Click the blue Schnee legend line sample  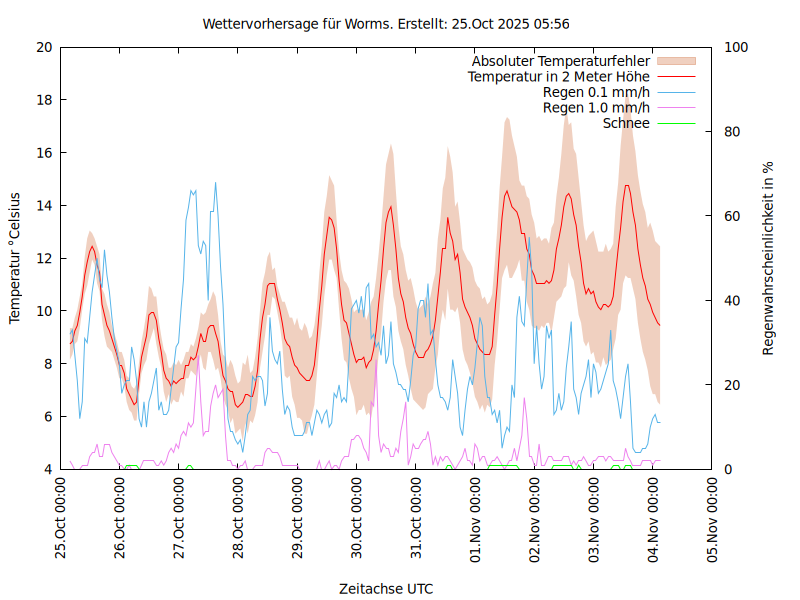[675, 123]
